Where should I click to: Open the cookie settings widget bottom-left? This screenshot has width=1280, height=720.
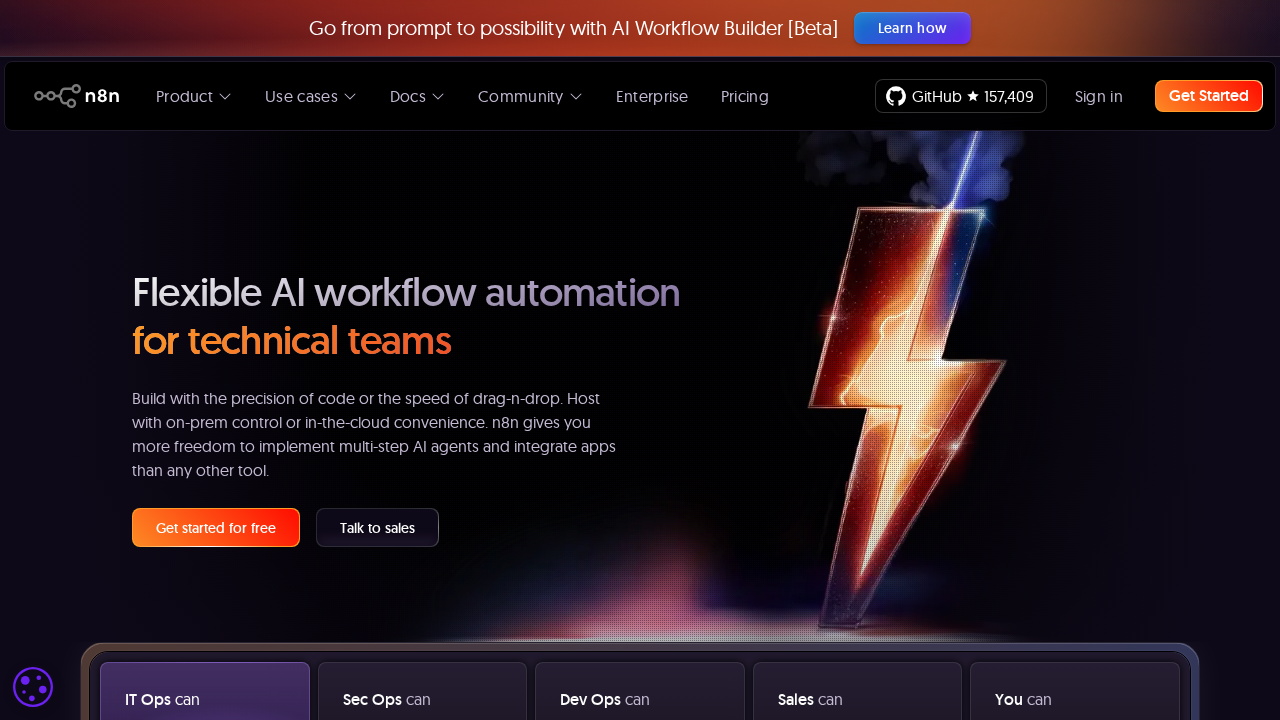pyautogui.click(x=32, y=687)
